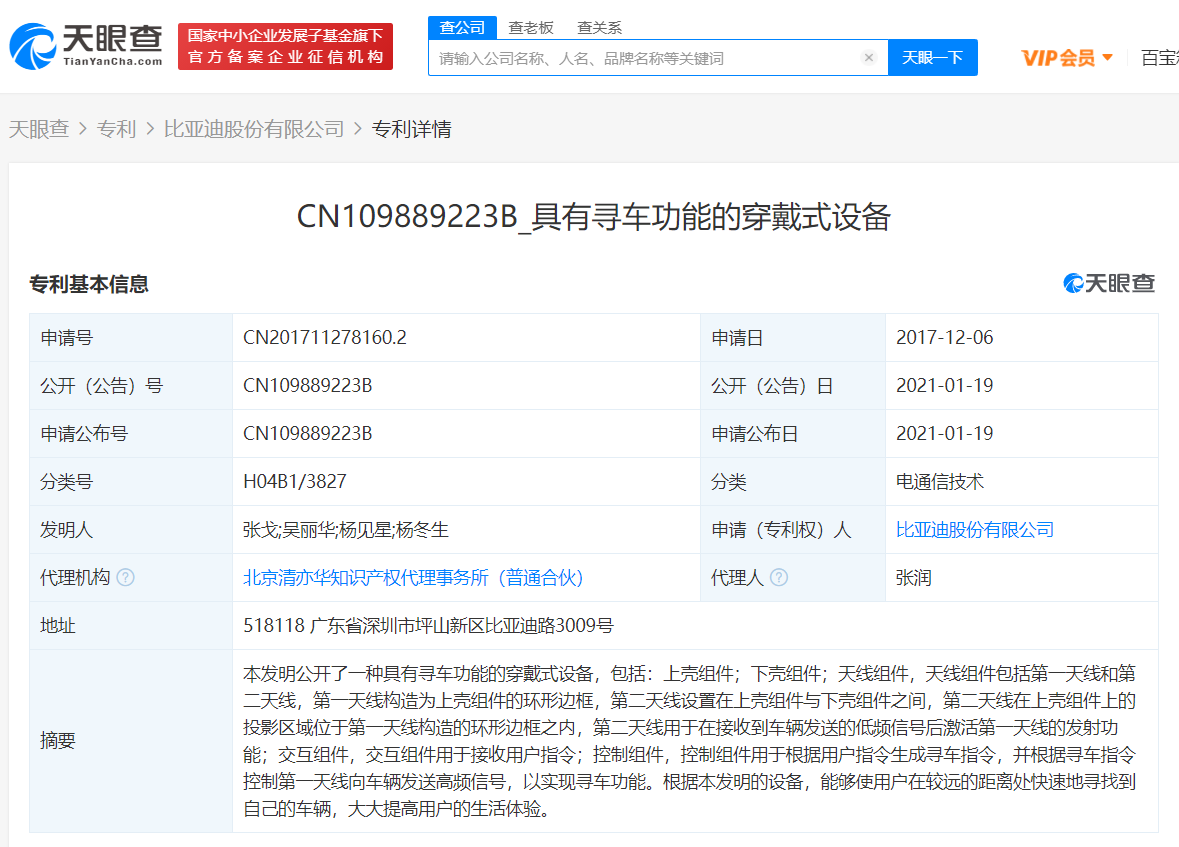Click the 地址 row label
Screen dimensions: 1179x847
click(x=58, y=626)
